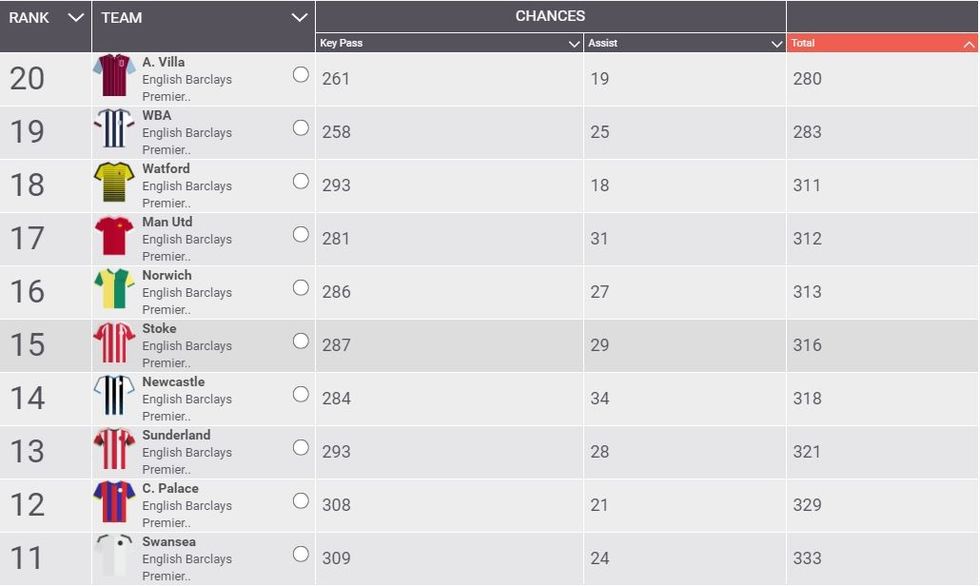The height and width of the screenshot is (586, 980).
Task: Open the TEAM column dropdown arrow
Action: (299, 17)
